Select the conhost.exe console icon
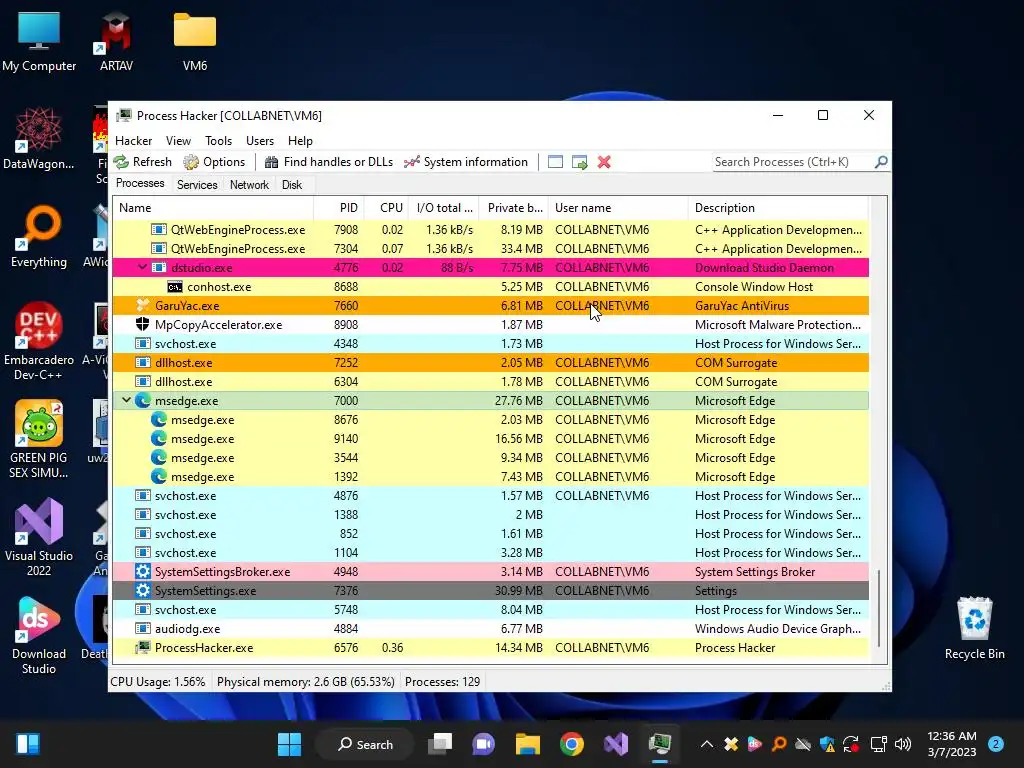Viewport: 1024px width, 768px height. pos(174,287)
